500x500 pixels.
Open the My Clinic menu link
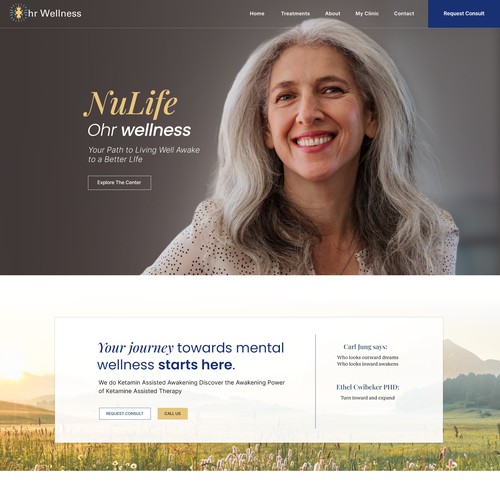(367, 14)
